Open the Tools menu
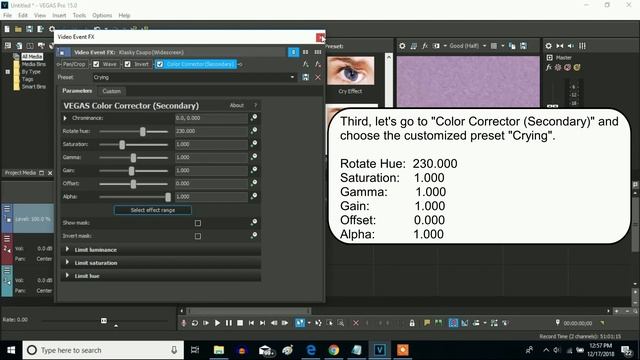The width and height of the screenshot is (640, 360). pos(79,15)
